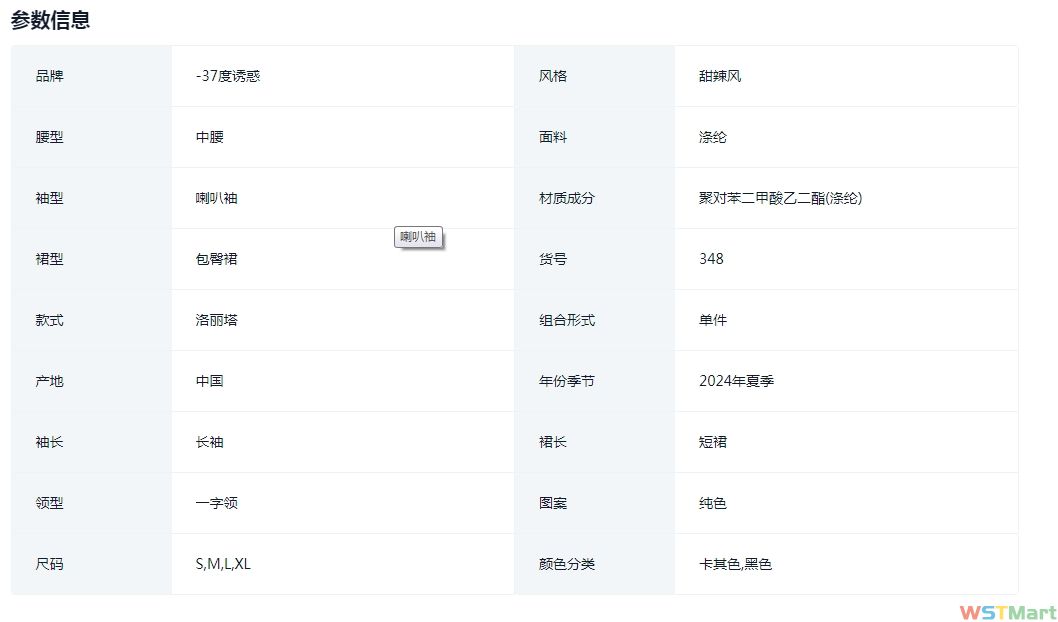
Task: Click the small 喇叭袖 tooltip popup
Action: (x=419, y=238)
